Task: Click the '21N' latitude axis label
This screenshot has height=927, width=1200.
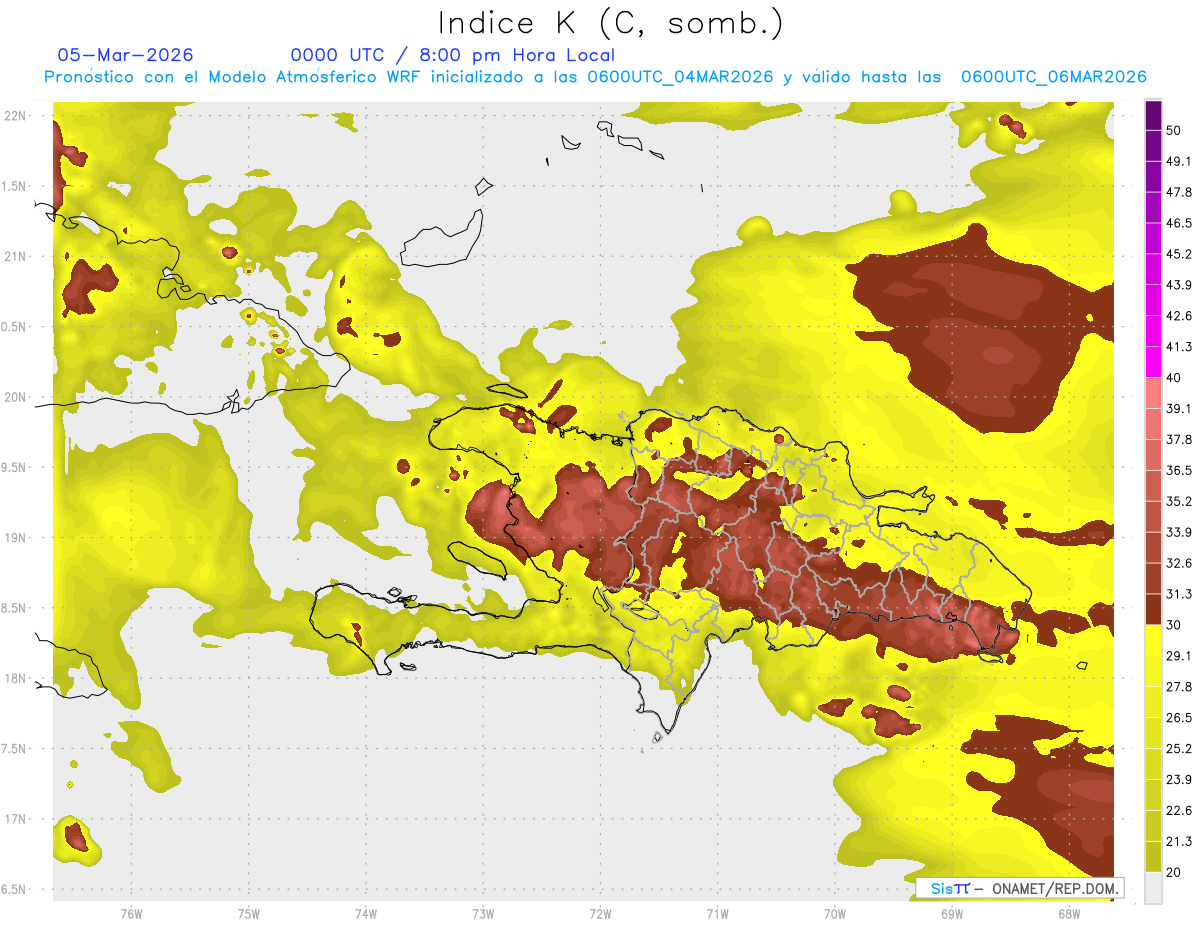Action: (15, 256)
